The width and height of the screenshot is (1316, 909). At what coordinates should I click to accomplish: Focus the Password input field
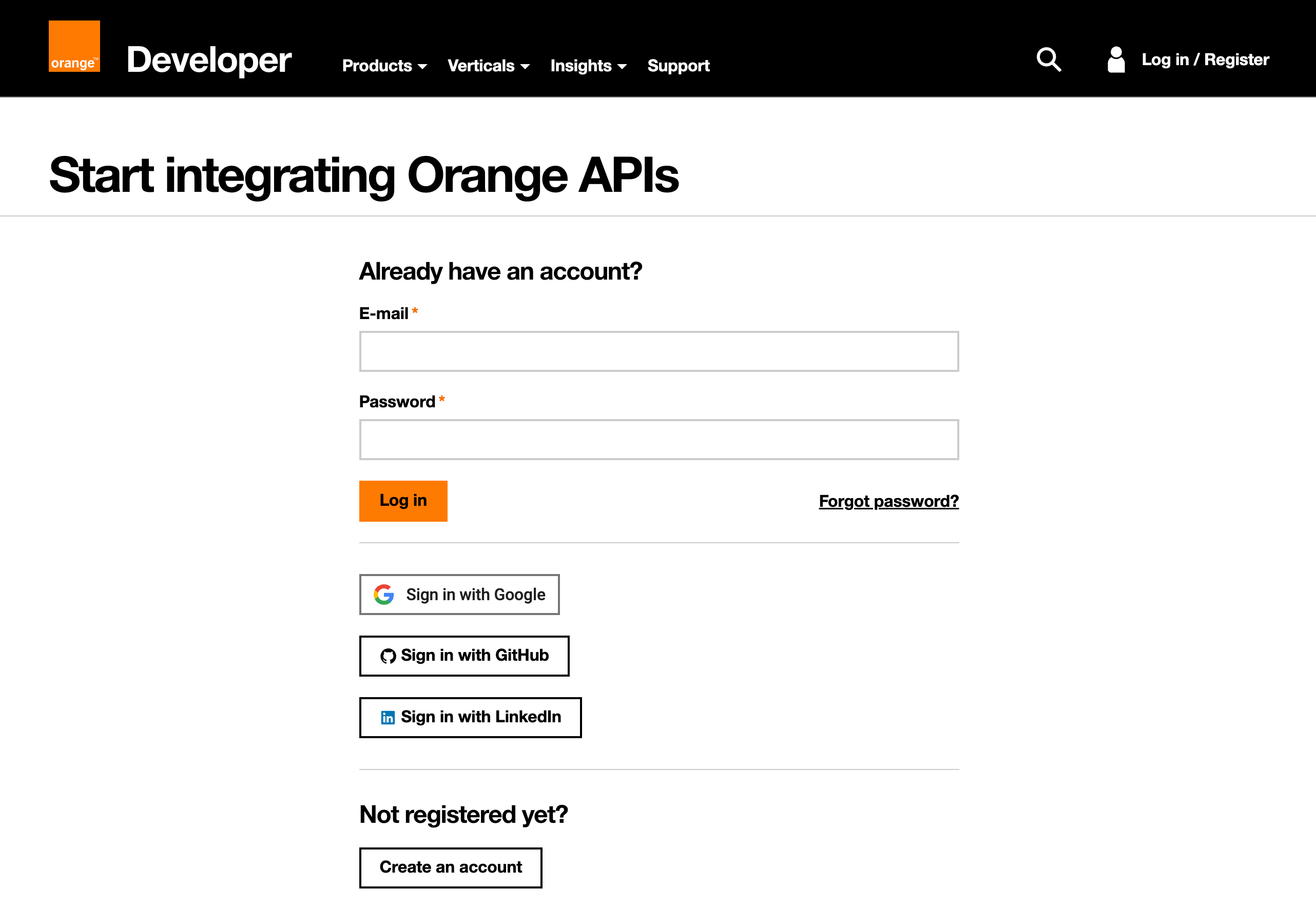tap(659, 440)
